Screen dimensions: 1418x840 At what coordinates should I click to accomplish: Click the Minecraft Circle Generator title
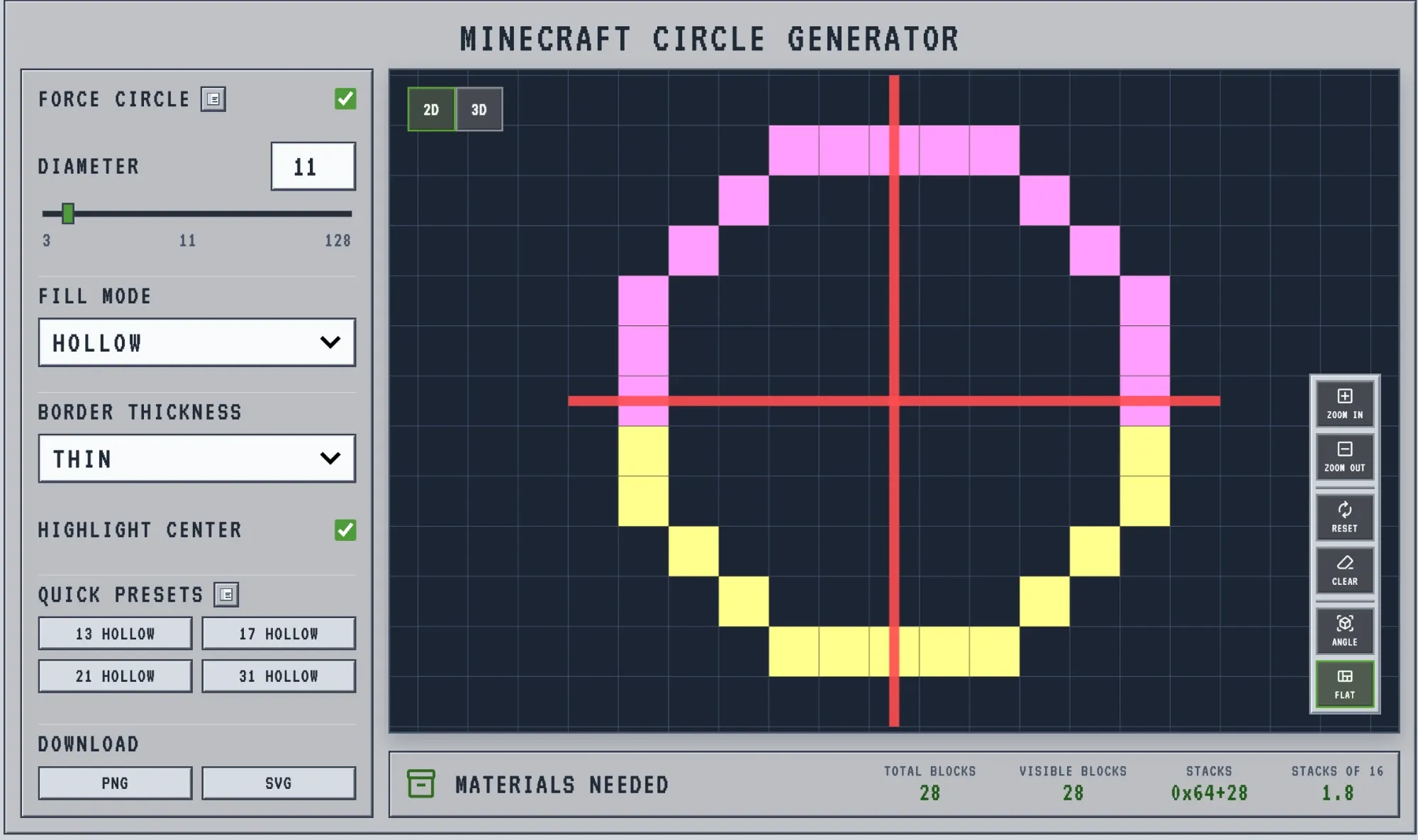[709, 39]
